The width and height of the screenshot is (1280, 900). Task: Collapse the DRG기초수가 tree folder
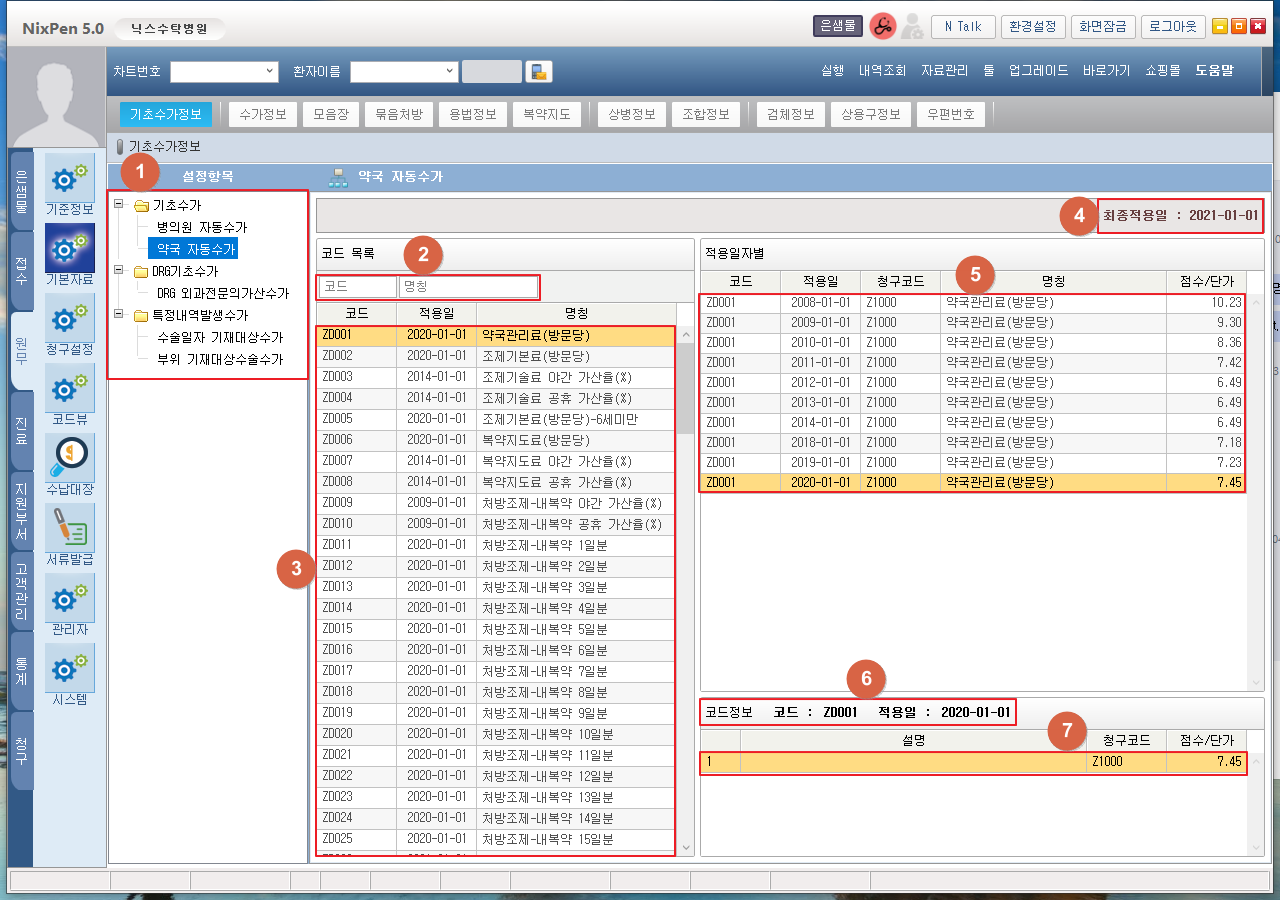pyautogui.click(x=120, y=271)
